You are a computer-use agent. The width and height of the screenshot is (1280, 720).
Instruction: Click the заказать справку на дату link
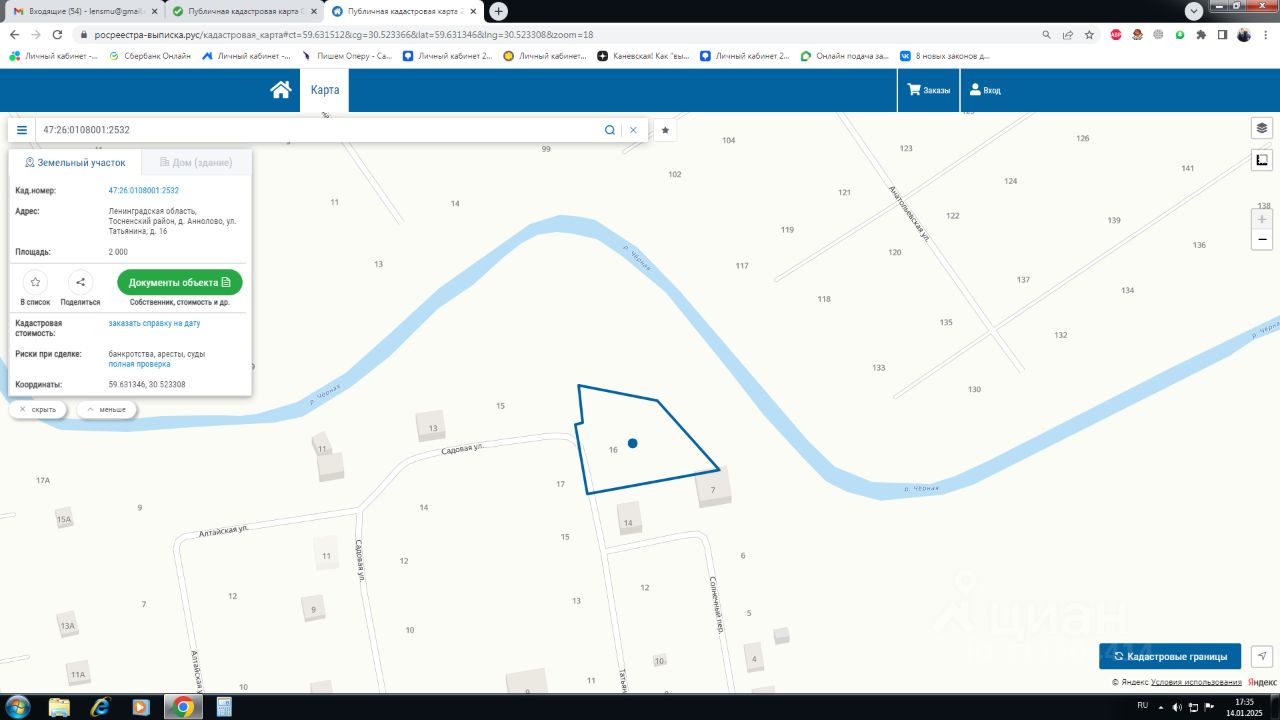pos(154,323)
